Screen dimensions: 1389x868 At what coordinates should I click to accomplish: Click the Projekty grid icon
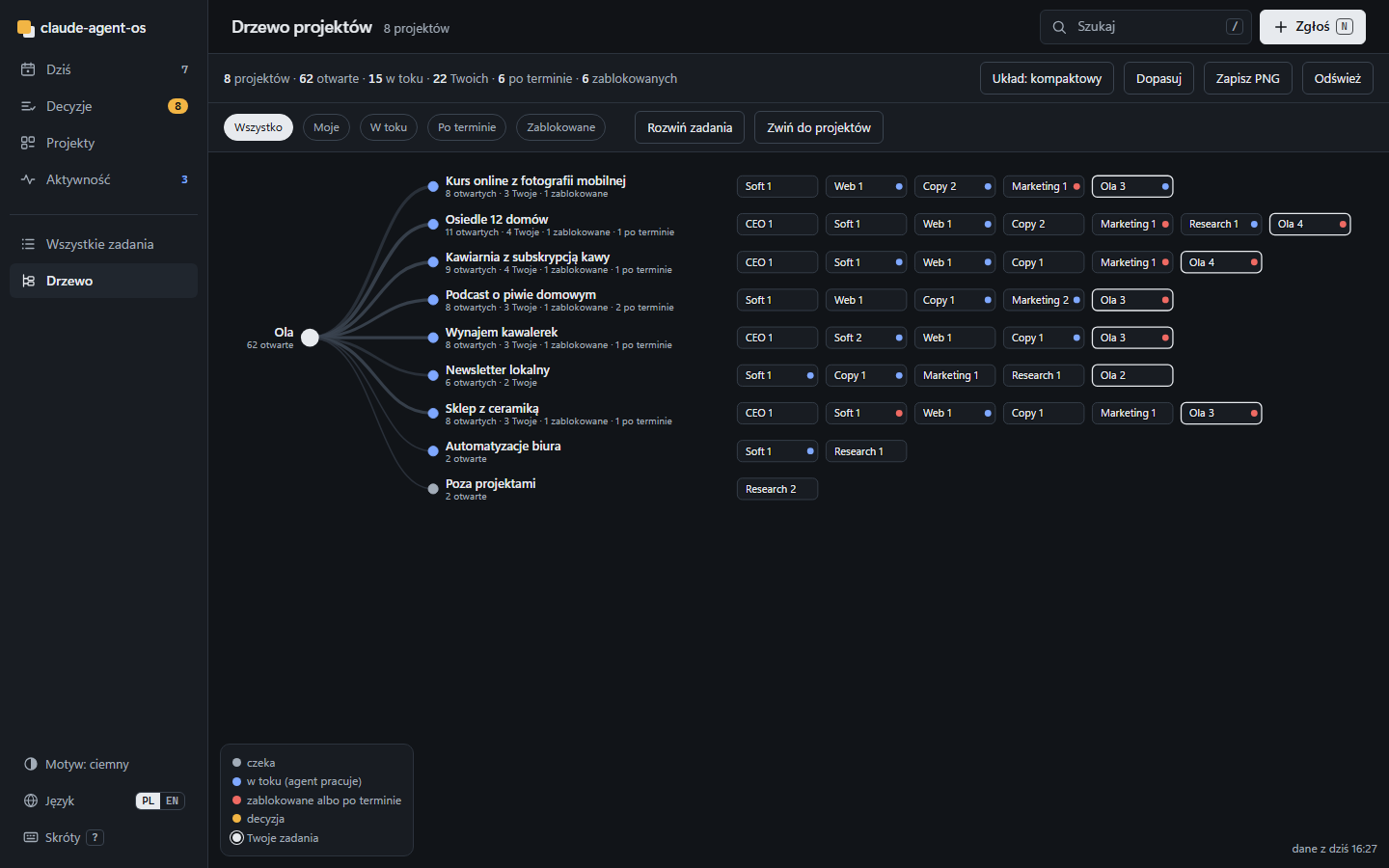click(x=28, y=143)
